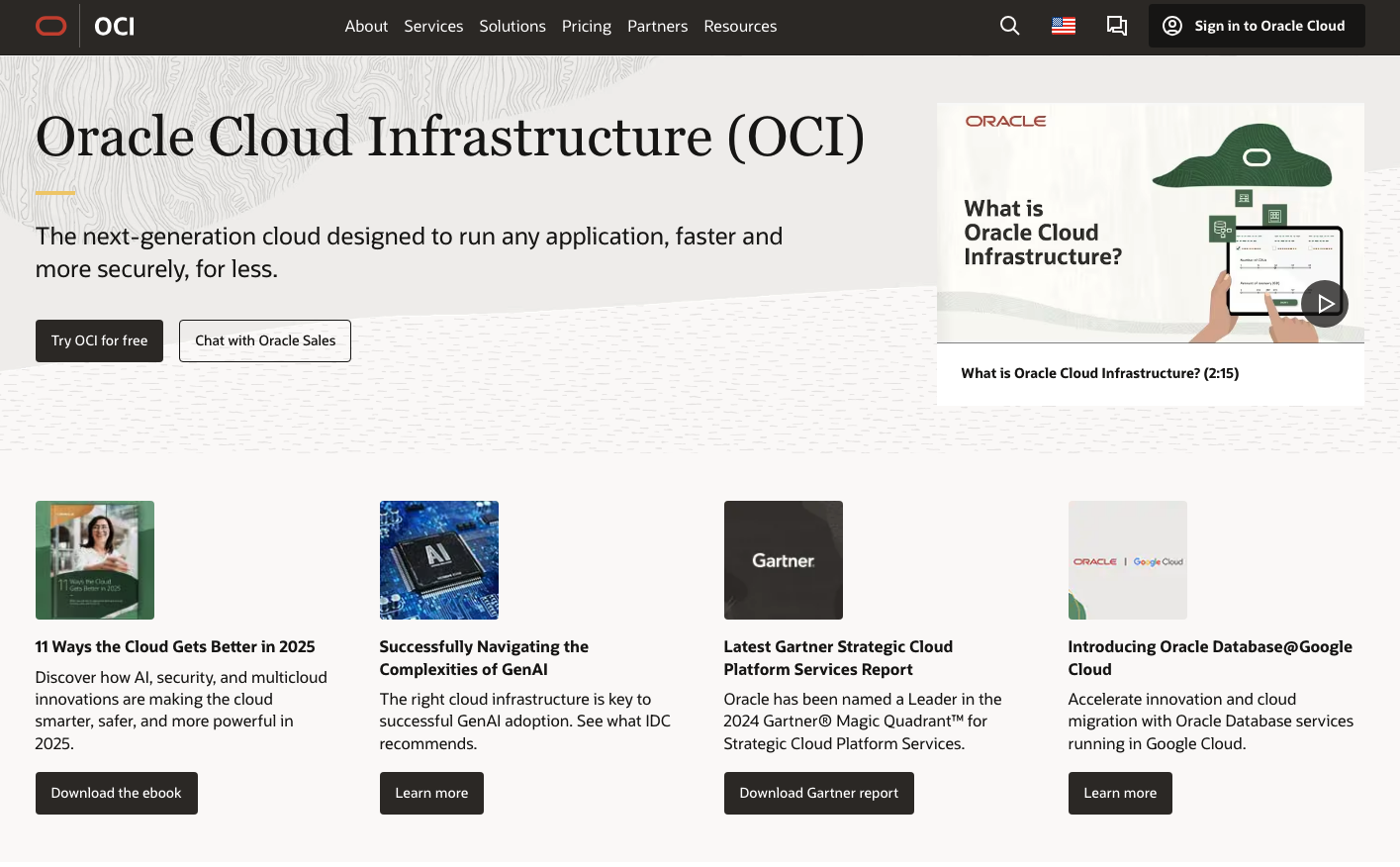Screen dimensions: 1400x867
Task: Open the Oracle Cloud Infrastructure video thumbnail
Action: pyautogui.click(x=1151, y=223)
